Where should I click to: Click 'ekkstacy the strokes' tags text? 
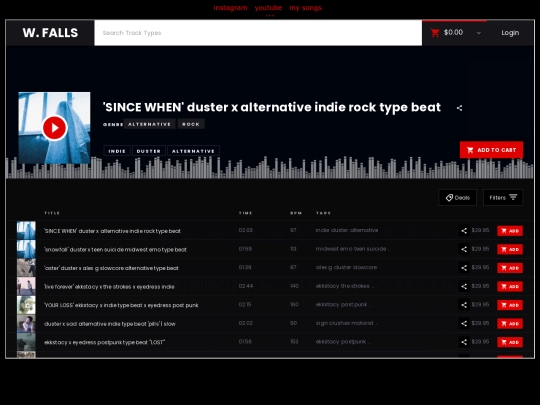(345, 286)
